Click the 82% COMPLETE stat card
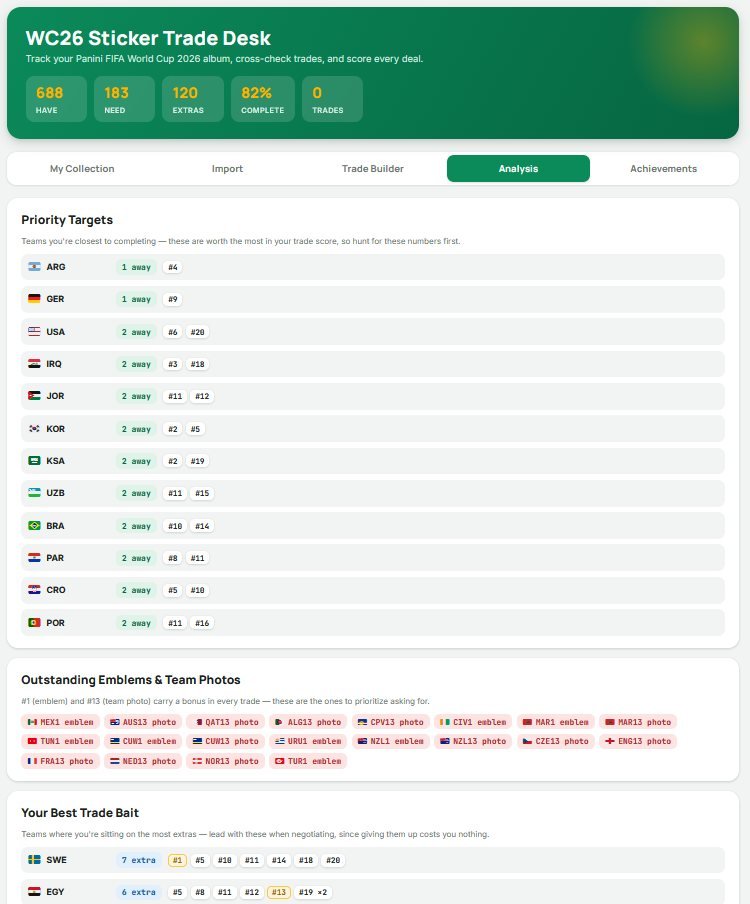 [x=262, y=99]
